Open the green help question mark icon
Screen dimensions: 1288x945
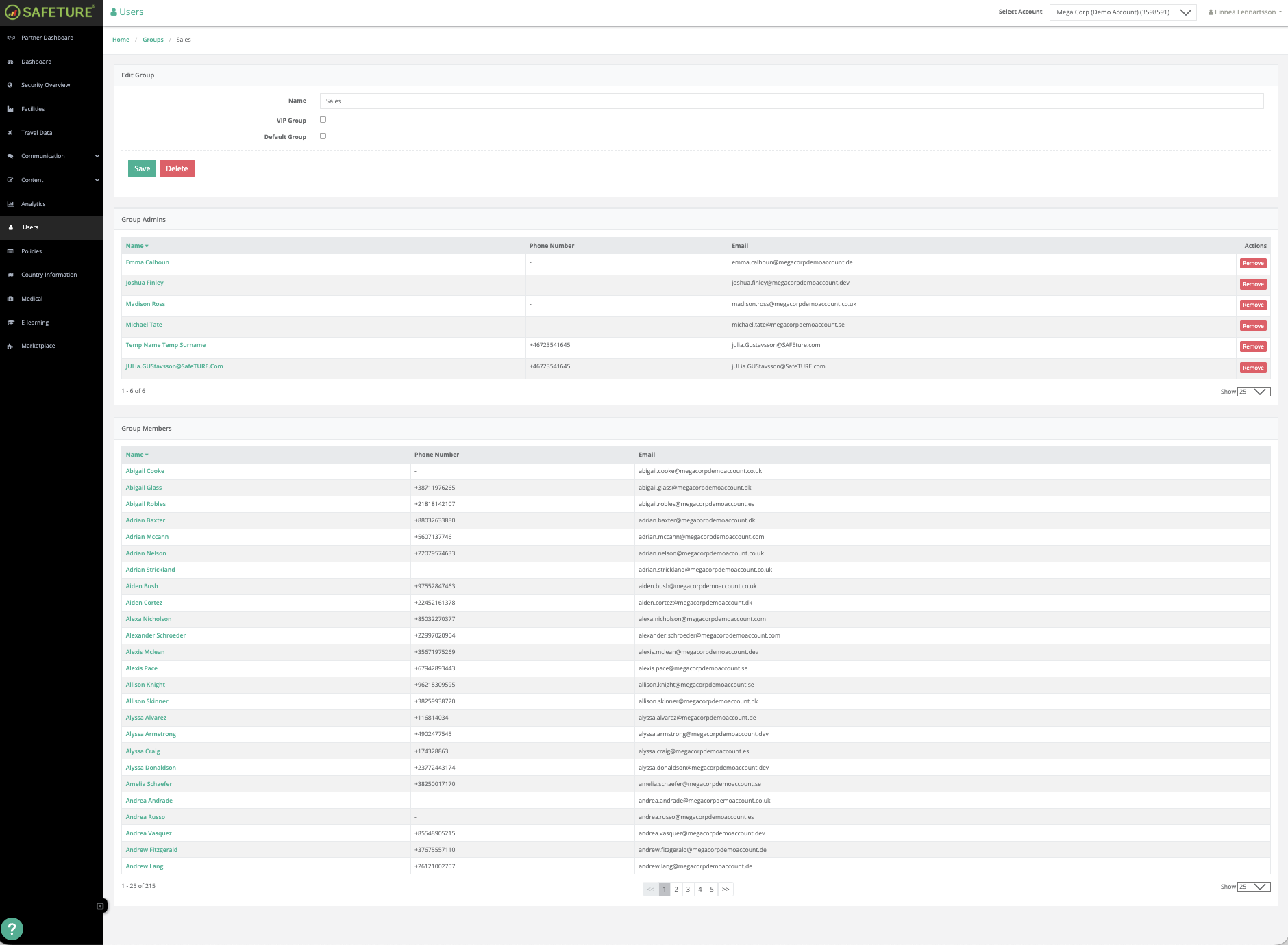12,929
